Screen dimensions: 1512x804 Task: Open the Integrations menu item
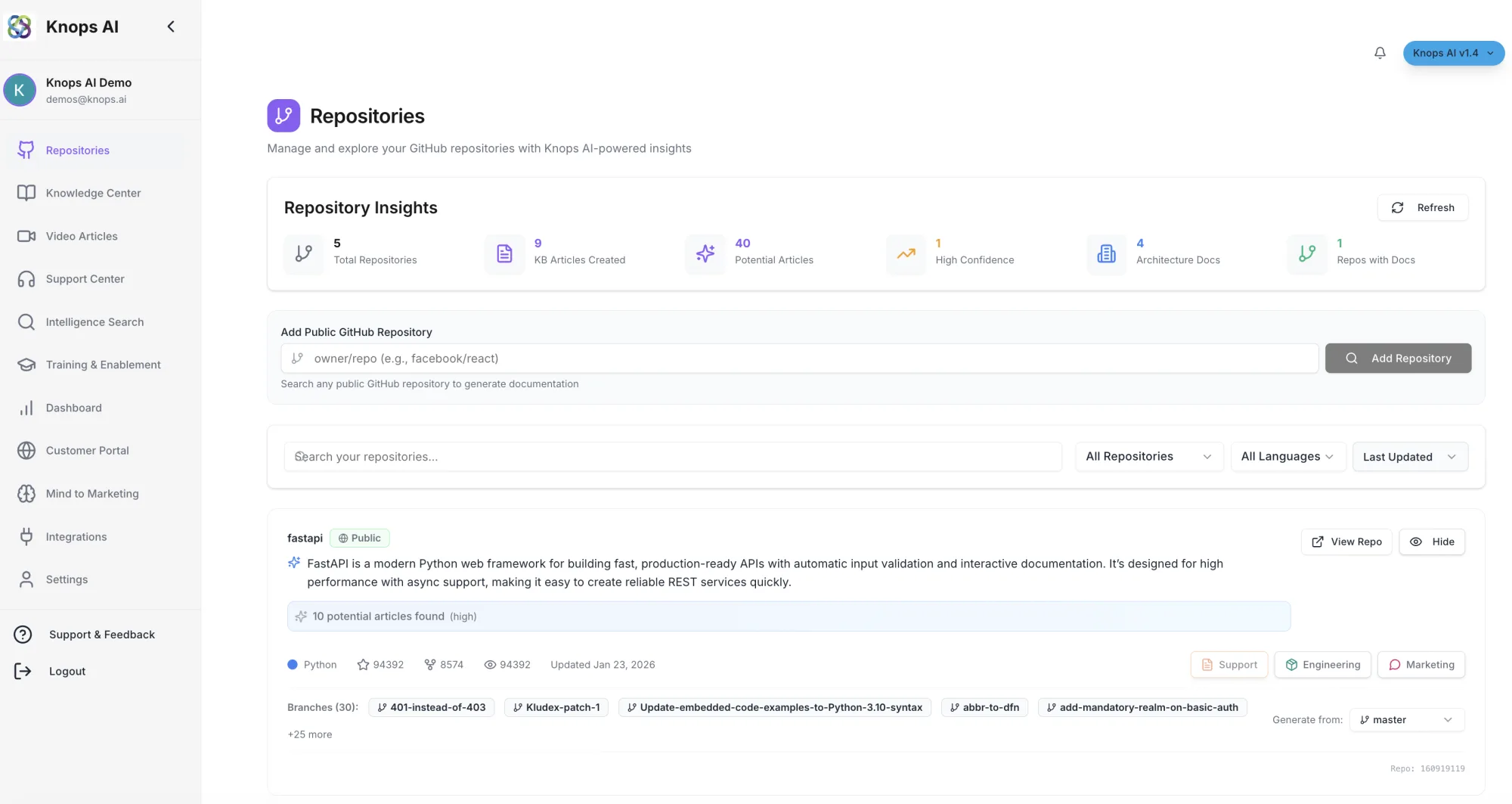pyautogui.click(x=76, y=537)
